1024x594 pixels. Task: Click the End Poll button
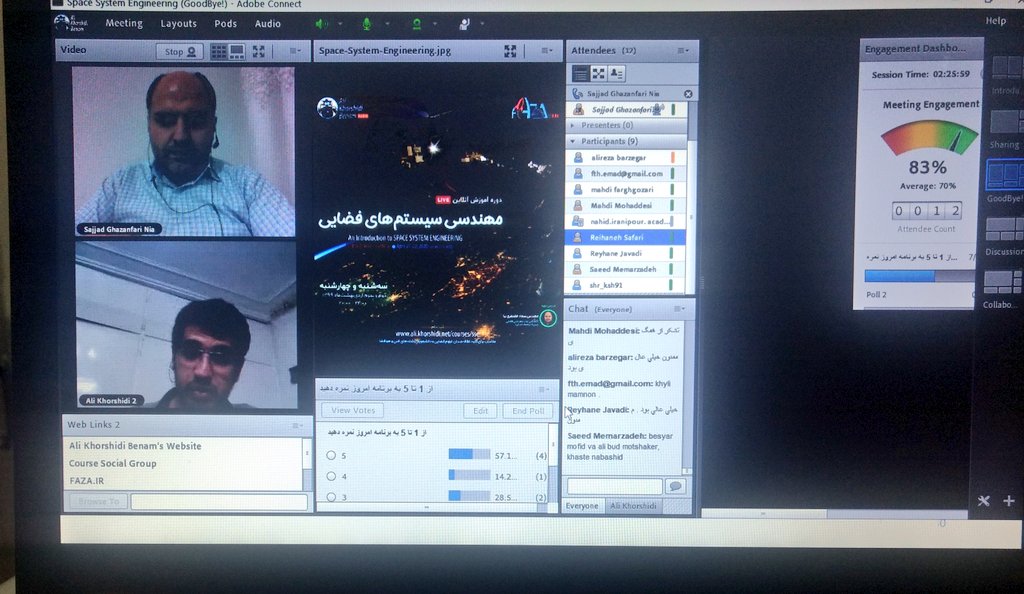[x=528, y=411]
